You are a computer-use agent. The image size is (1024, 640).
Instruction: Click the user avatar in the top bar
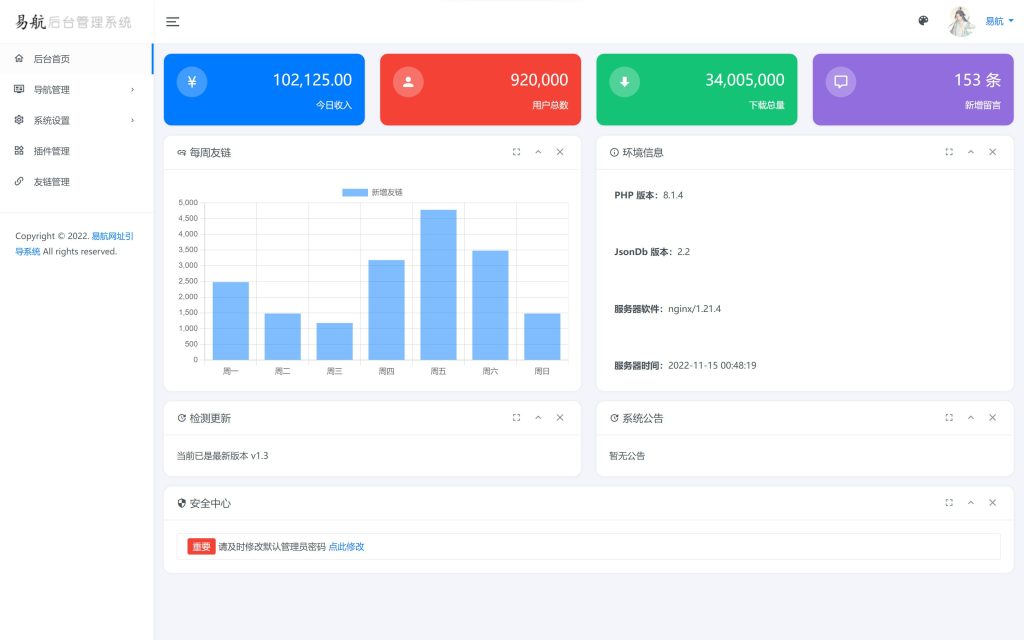(x=960, y=21)
